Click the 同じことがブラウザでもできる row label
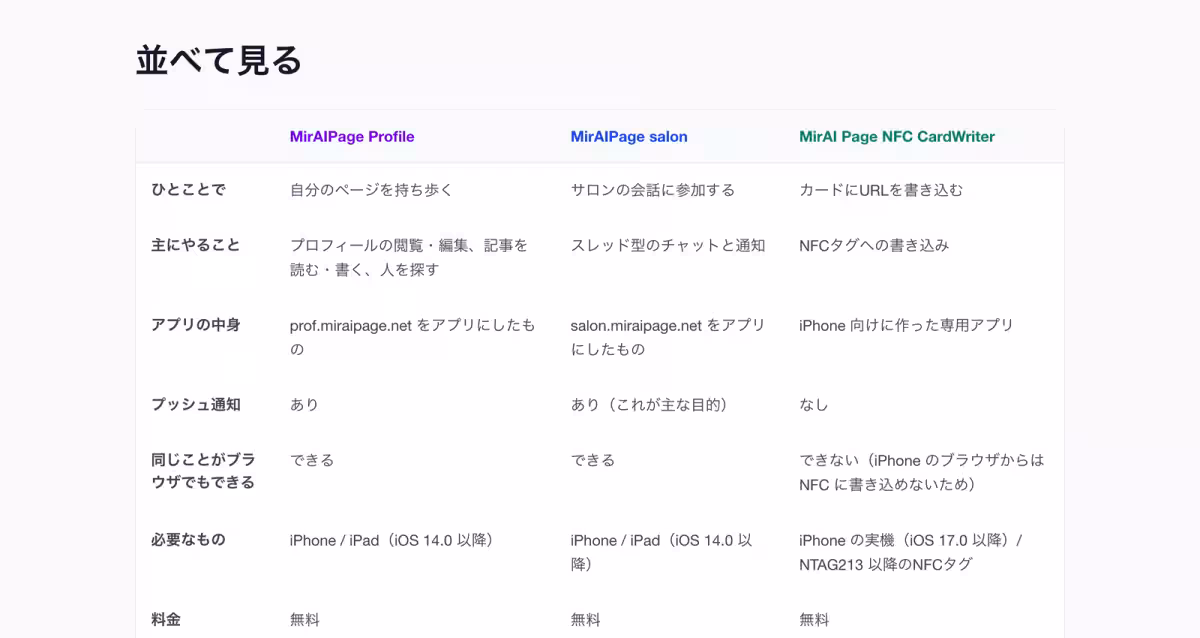The height and width of the screenshot is (638, 1200). click(x=203, y=472)
